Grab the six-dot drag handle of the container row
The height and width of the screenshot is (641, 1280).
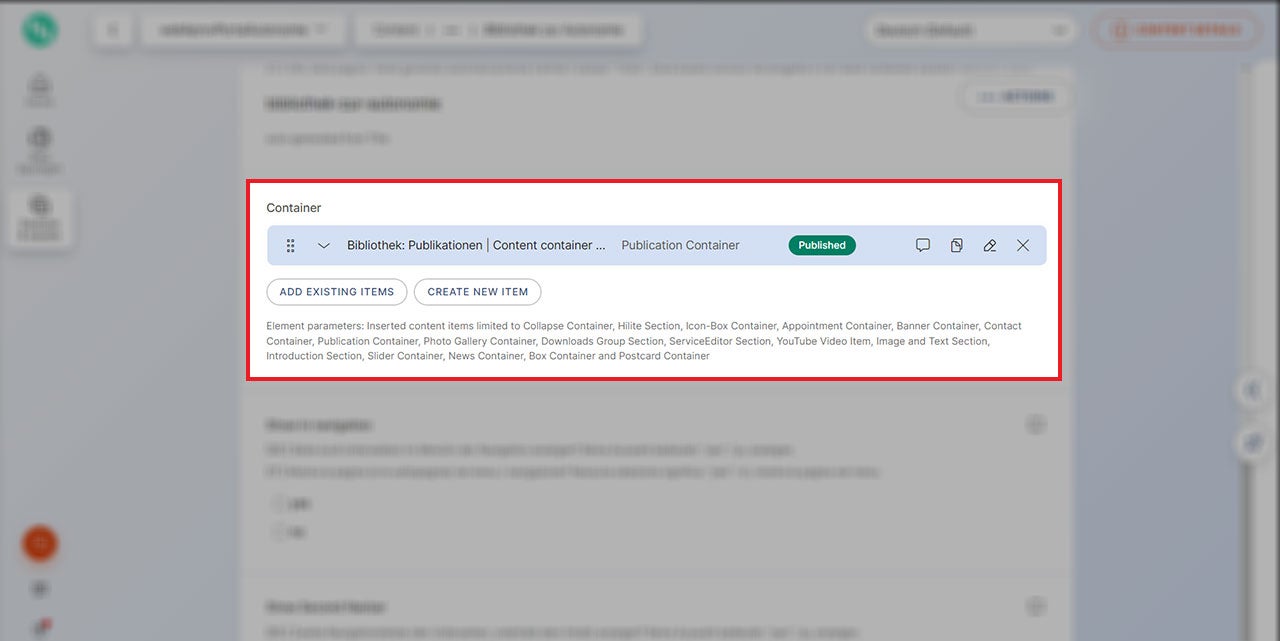[x=291, y=245]
